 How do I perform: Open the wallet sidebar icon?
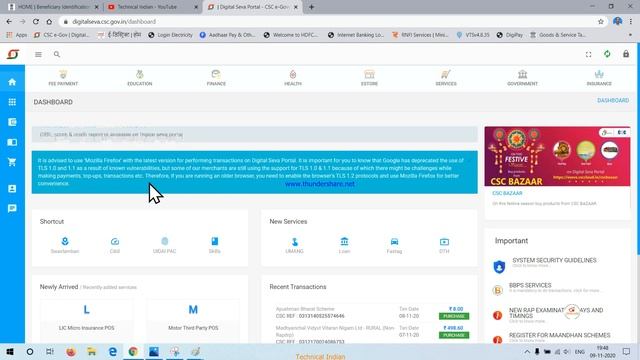12,122
